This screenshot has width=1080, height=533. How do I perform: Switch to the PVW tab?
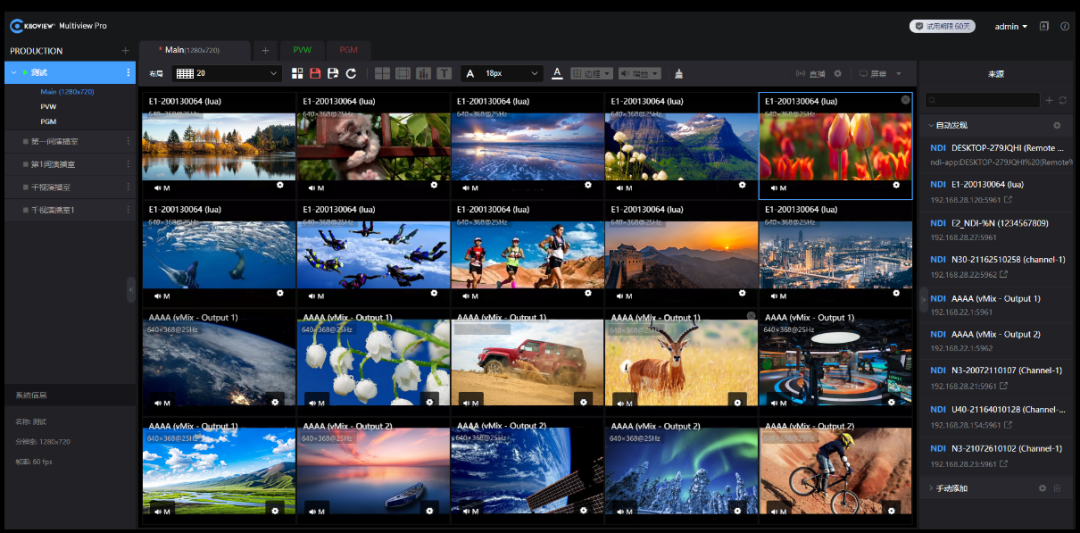click(x=302, y=50)
